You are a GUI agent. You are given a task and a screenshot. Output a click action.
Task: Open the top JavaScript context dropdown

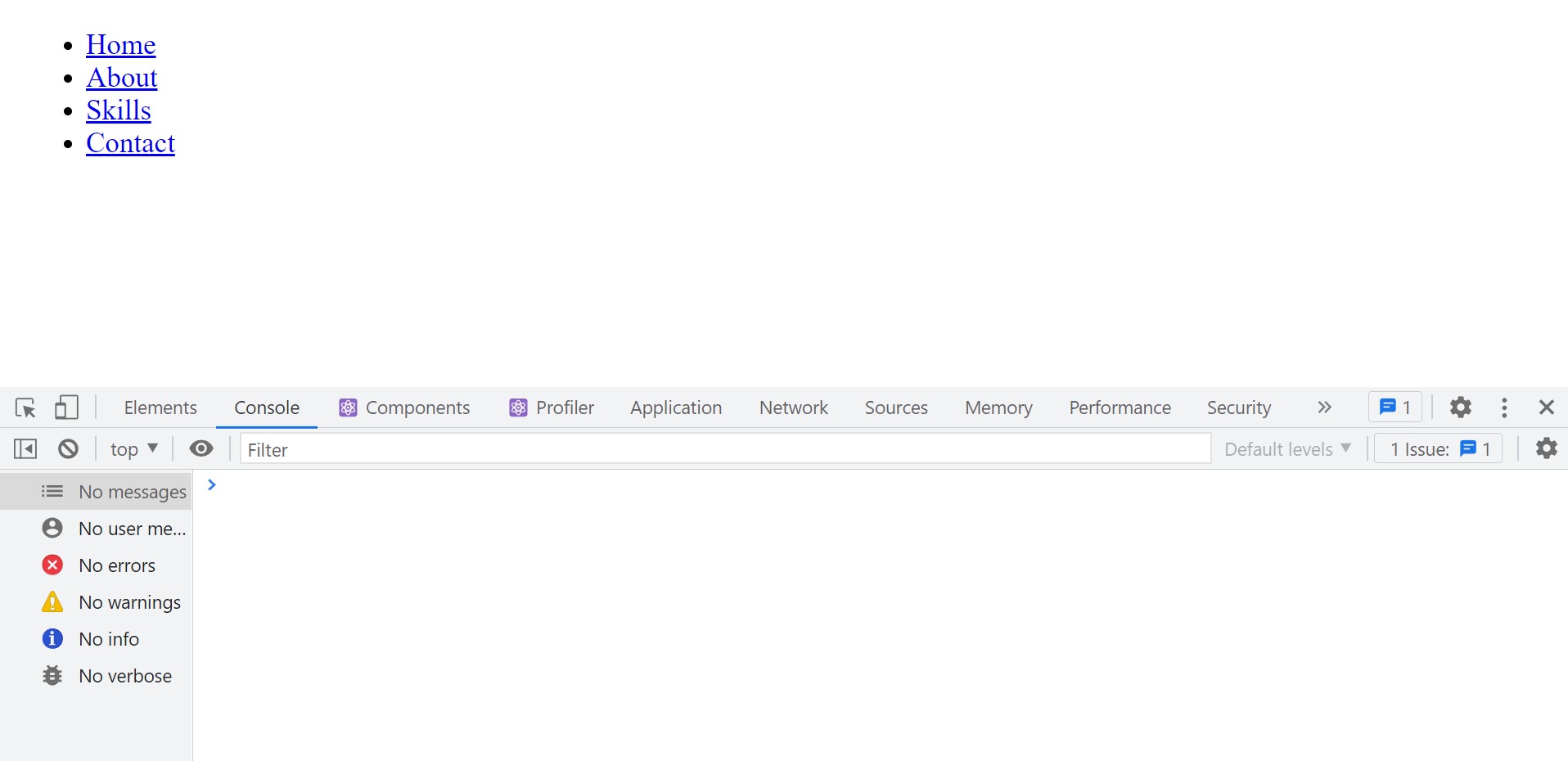click(133, 449)
